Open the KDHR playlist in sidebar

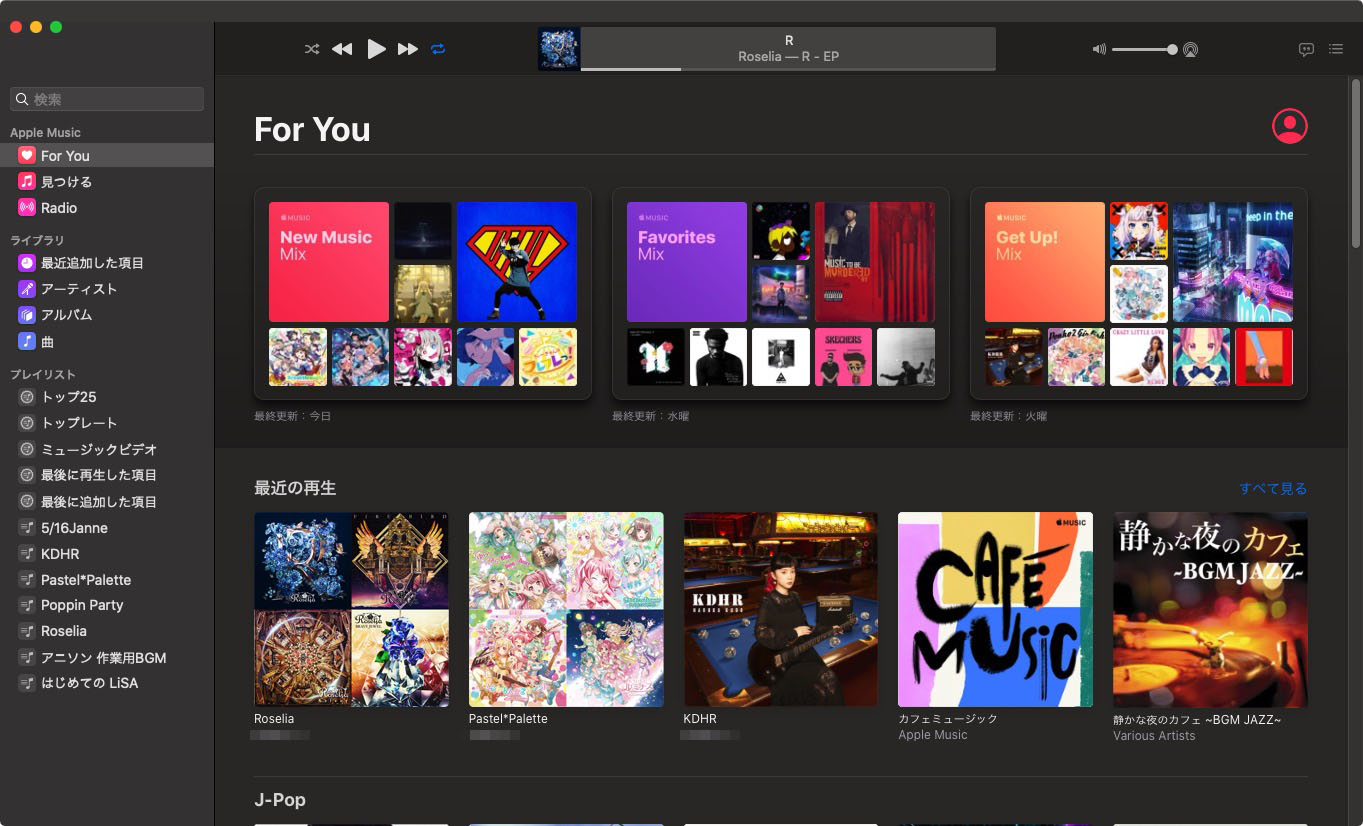click(107, 554)
